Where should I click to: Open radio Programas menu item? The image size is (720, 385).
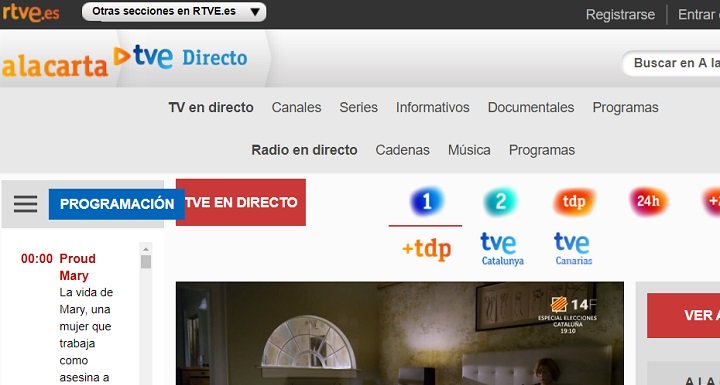tap(542, 150)
